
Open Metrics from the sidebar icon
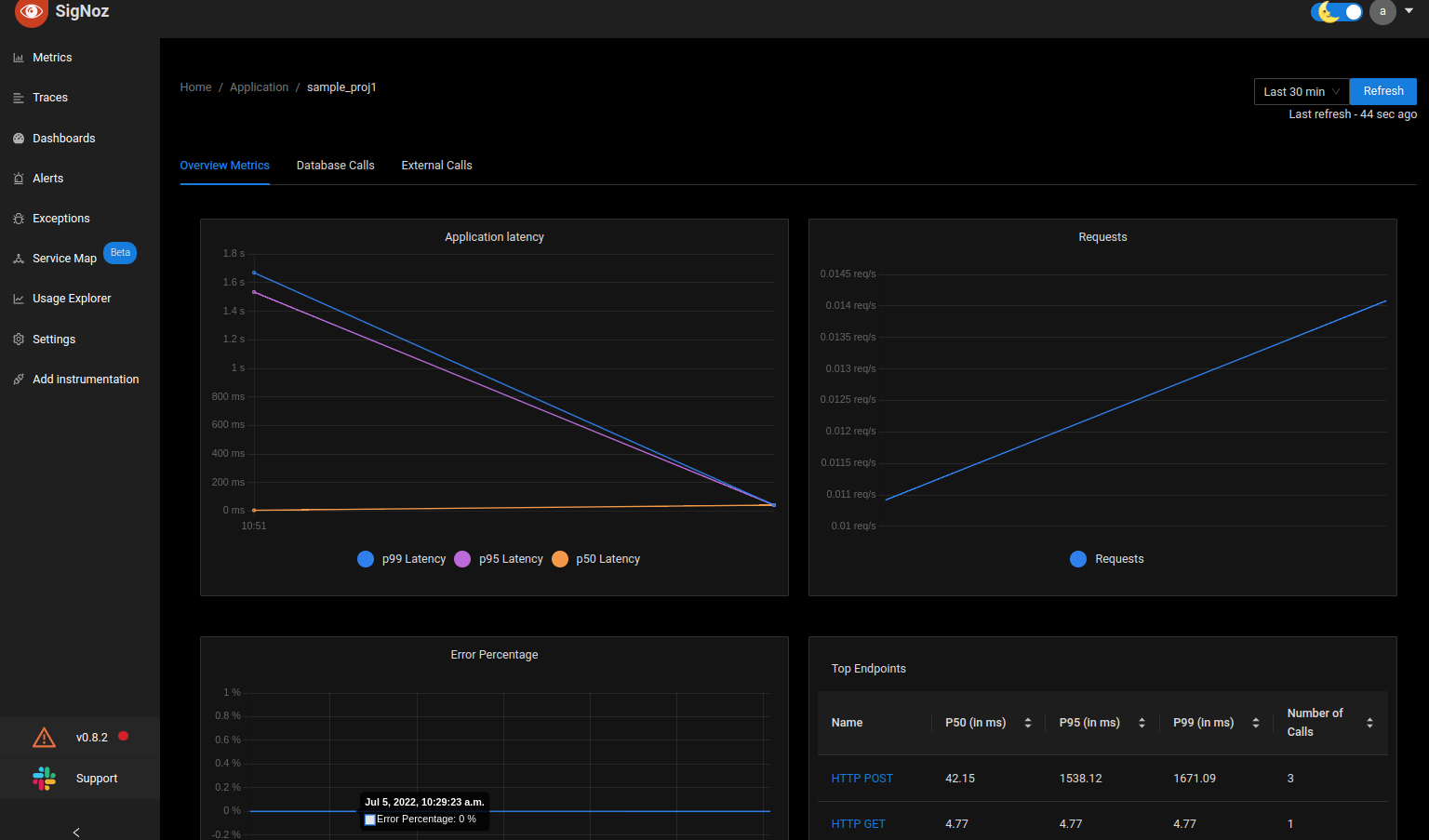pyautogui.click(x=19, y=58)
